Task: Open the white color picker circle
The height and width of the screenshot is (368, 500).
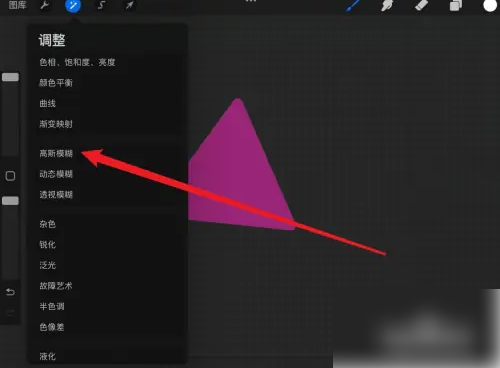Action: click(x=490, y=5)
